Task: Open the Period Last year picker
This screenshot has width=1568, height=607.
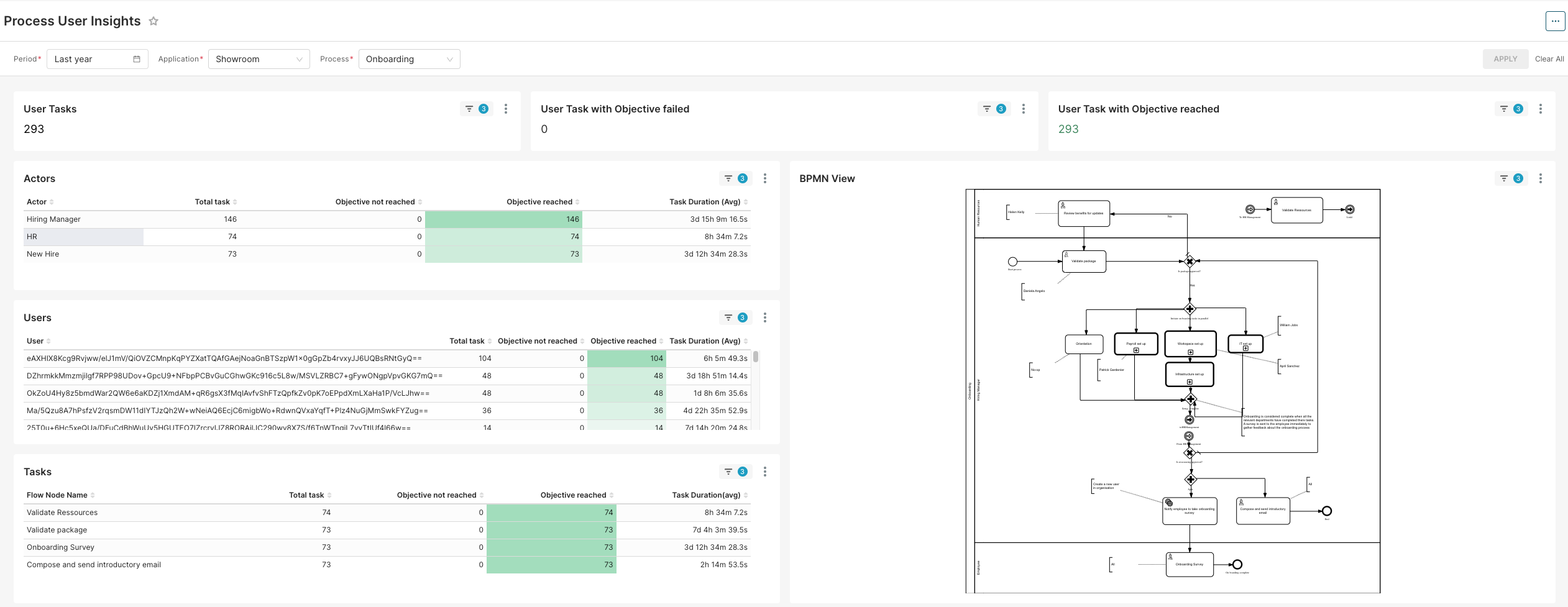Action: [x=97, y=59]
